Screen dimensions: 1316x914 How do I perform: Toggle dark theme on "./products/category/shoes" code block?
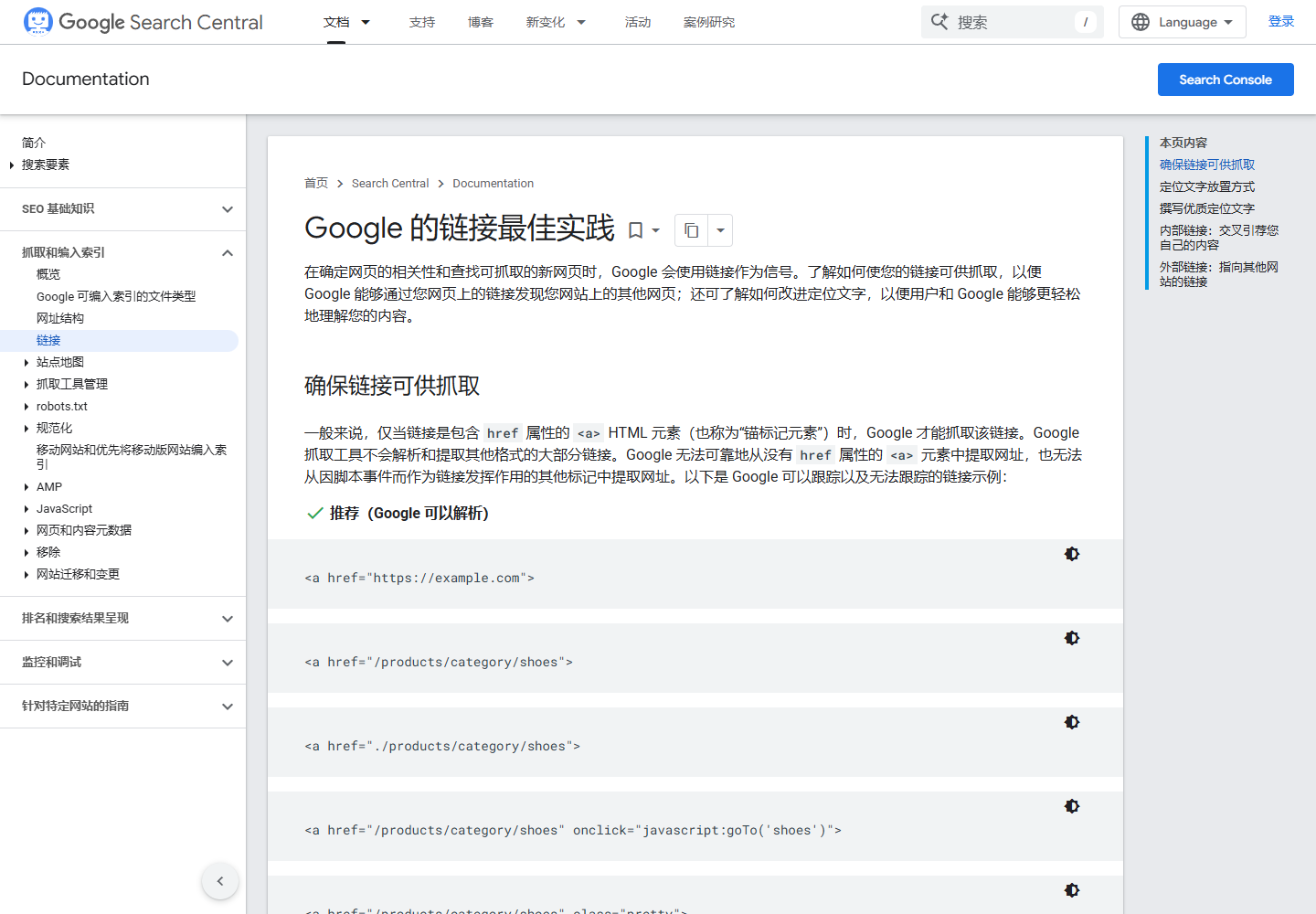[1072, 722]
